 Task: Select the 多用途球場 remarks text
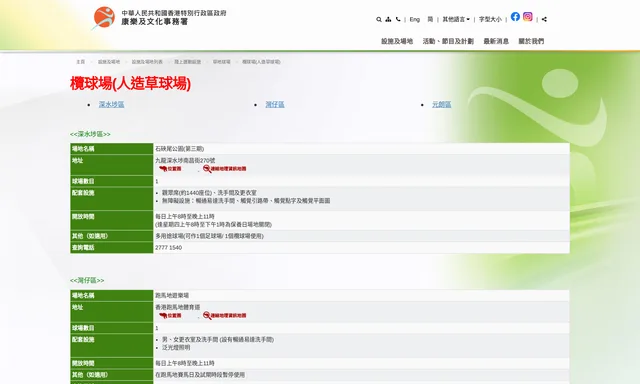tap(209, 236)
